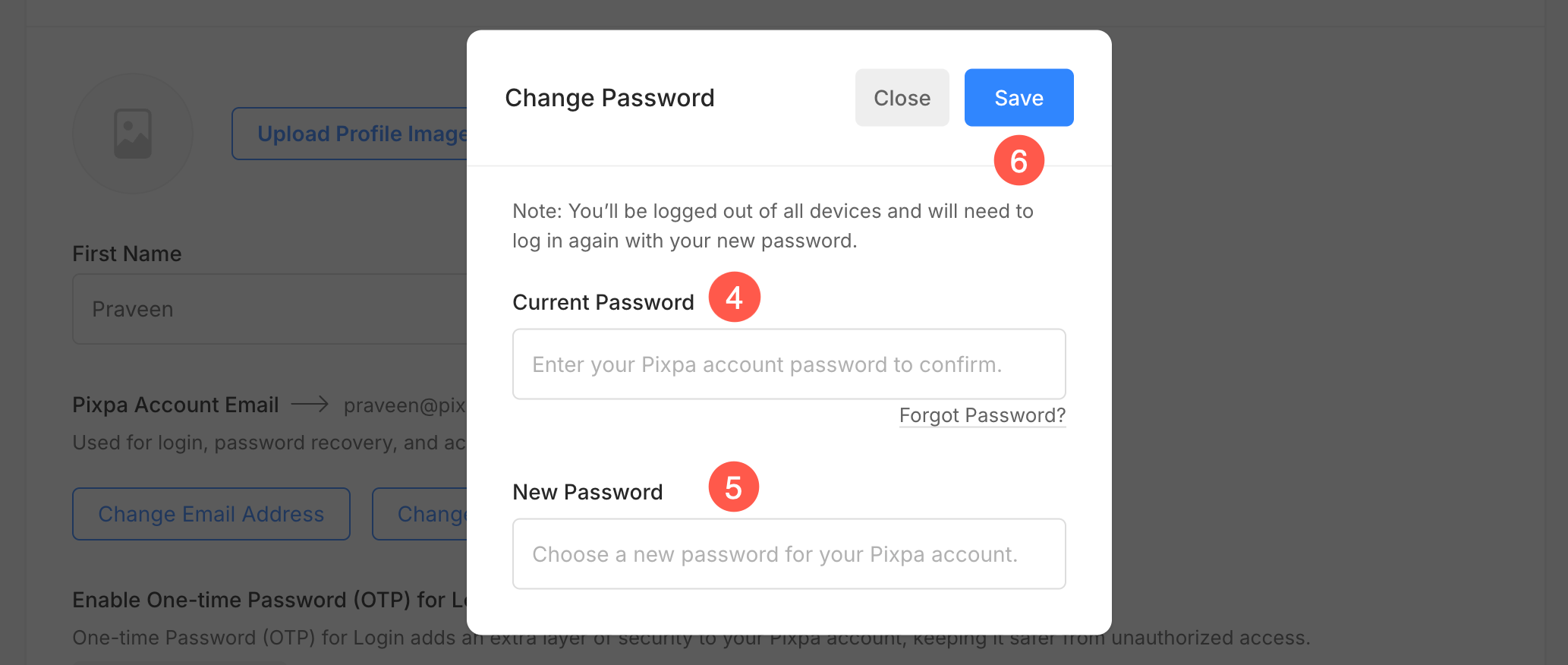Click the red step 5 badge

[x=733, y=487]
